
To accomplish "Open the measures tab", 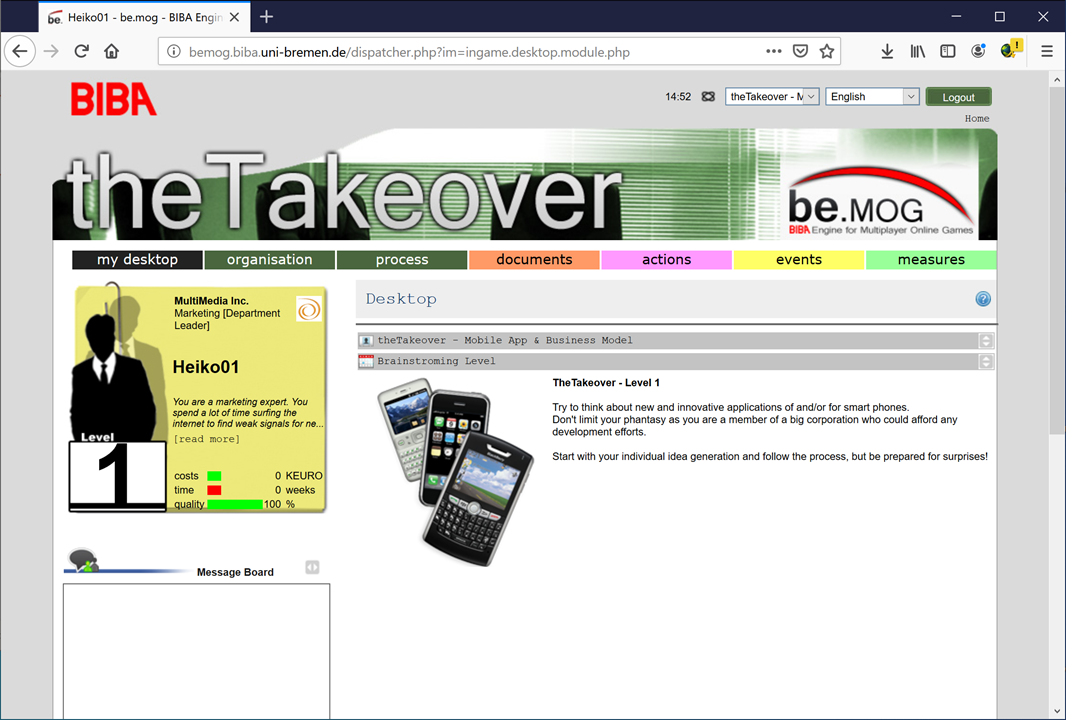I will 931,260.
